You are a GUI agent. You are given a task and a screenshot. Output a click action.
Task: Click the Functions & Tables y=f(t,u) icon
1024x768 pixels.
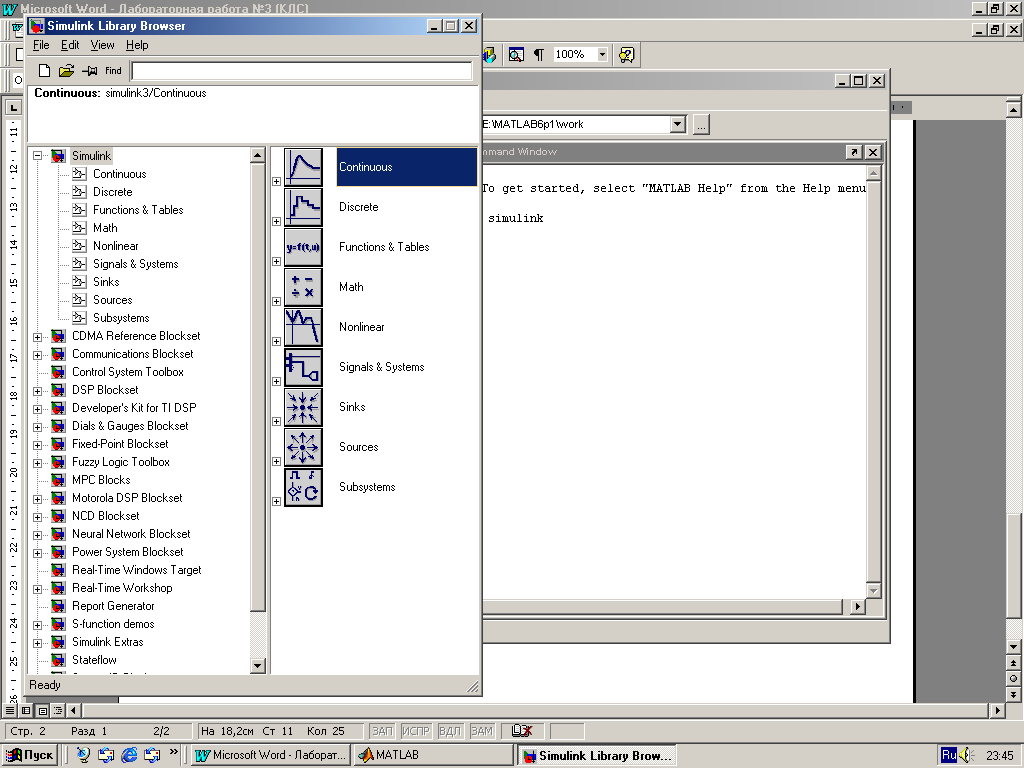[303, 247]
